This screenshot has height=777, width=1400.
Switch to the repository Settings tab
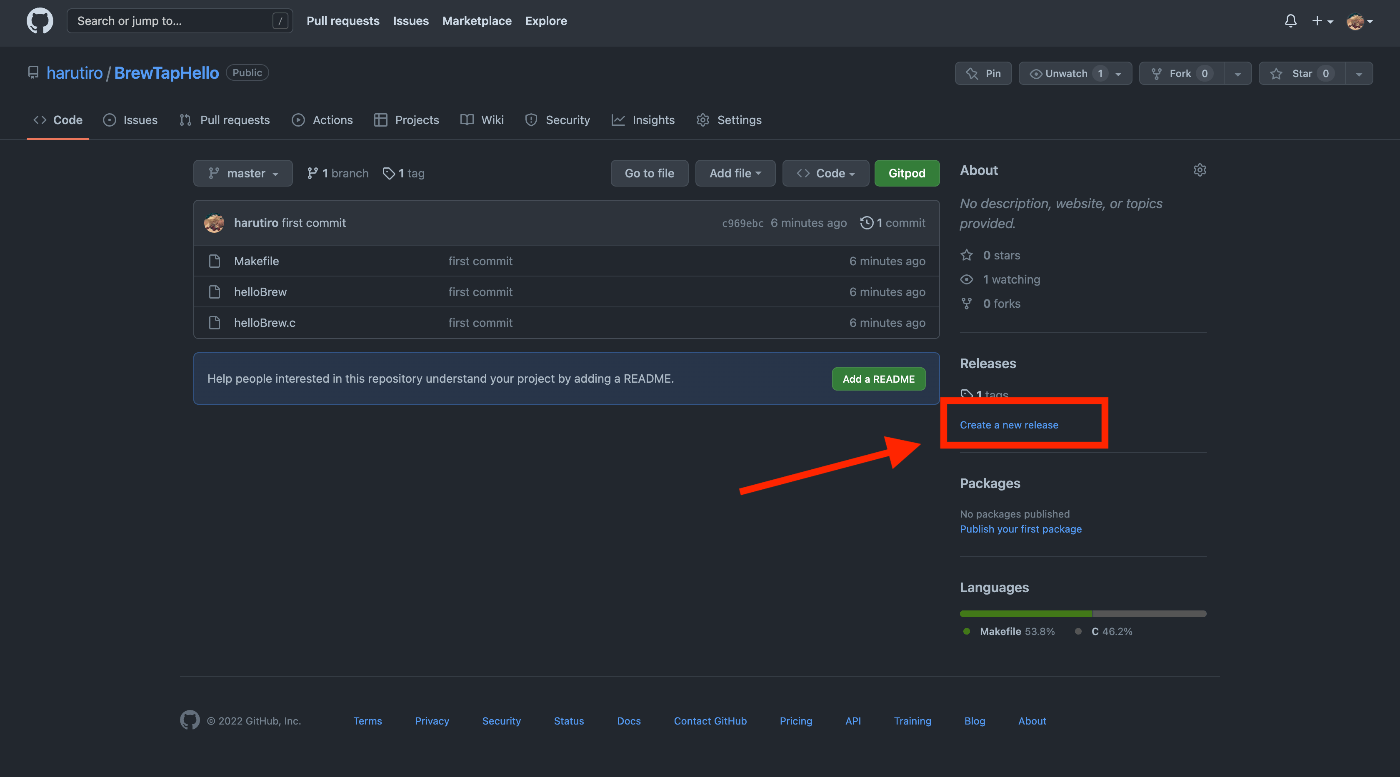tap(729, 120)
